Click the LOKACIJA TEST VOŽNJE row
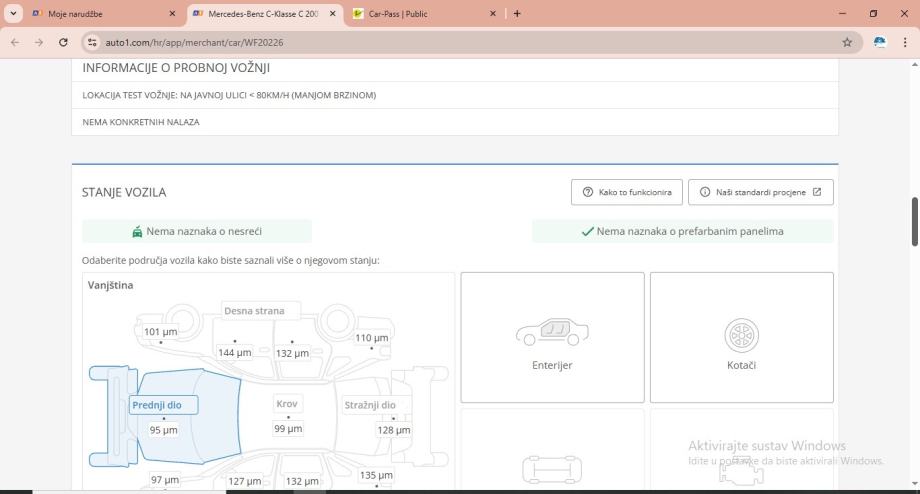 (455, 95)
